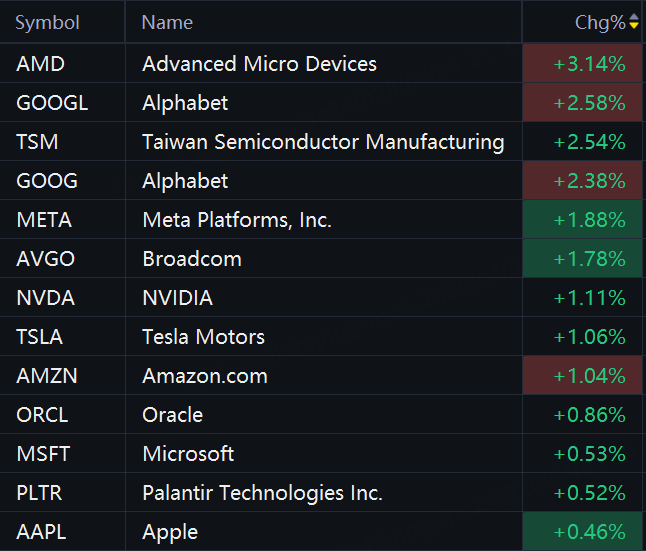Image resolution: width=646 pixels, height=551 pixels.
Task: Select the Chg% column header label
Action: pos(599,22)
